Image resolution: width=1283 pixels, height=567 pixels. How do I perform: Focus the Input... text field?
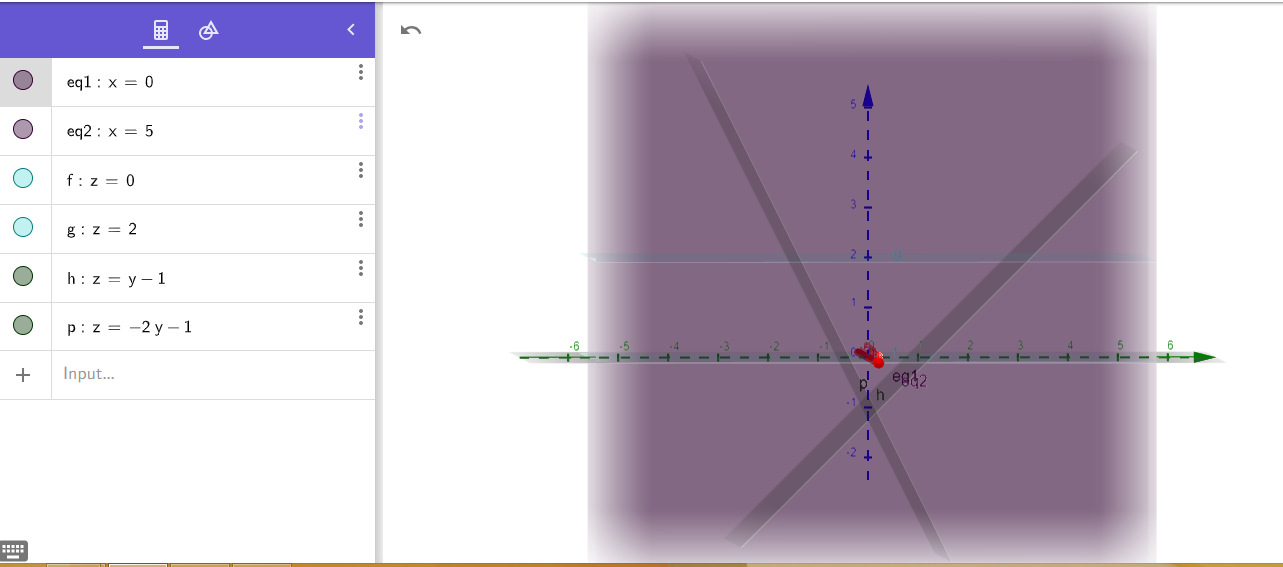click(x=200, y=374)
